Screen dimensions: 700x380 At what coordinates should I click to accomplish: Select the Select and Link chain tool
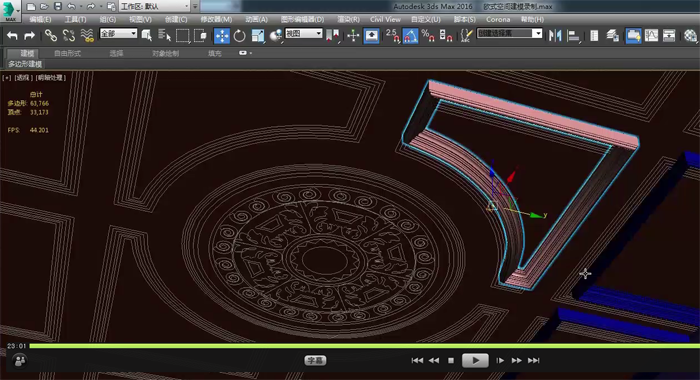50,35
